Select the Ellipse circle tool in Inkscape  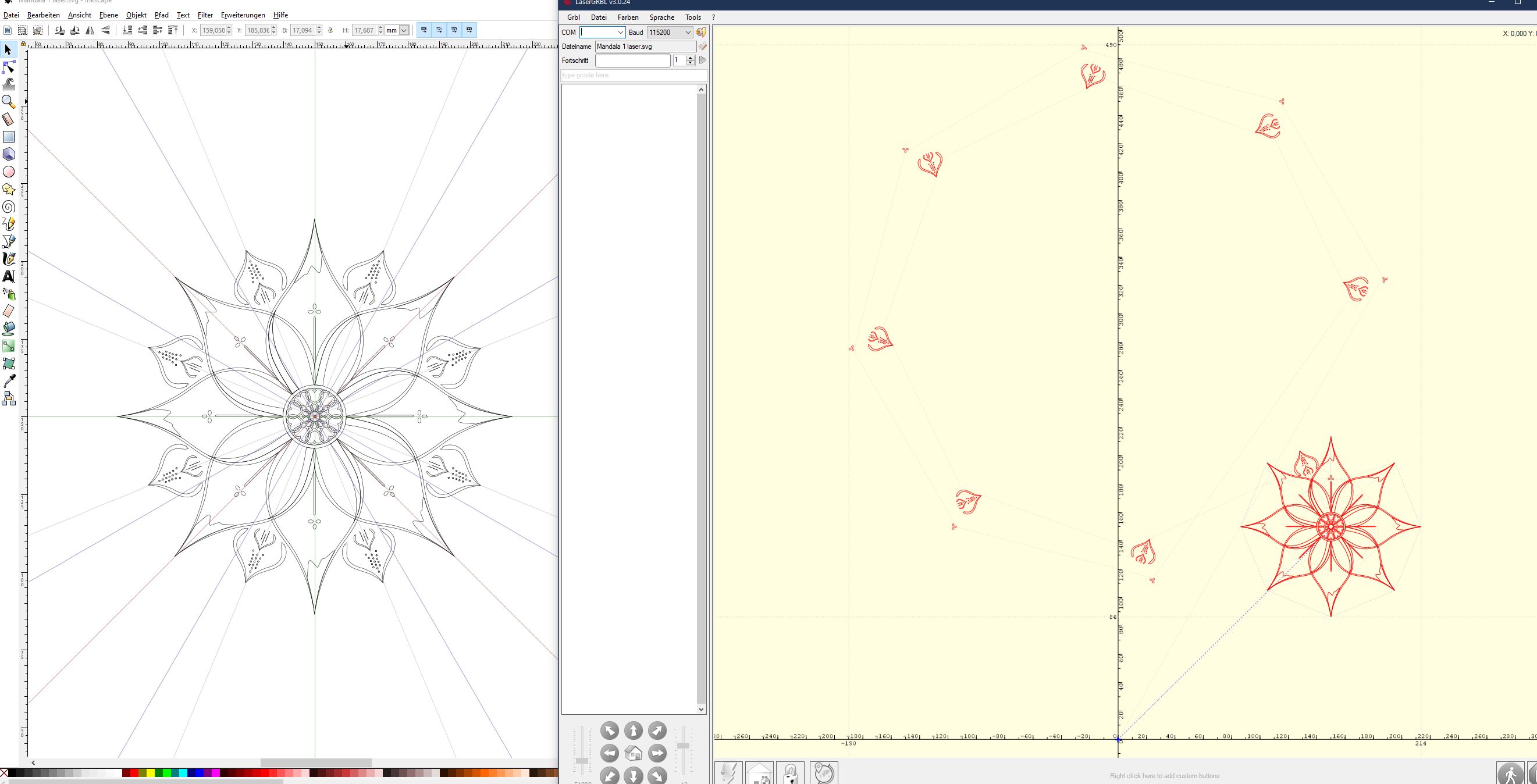click(8, 172)
